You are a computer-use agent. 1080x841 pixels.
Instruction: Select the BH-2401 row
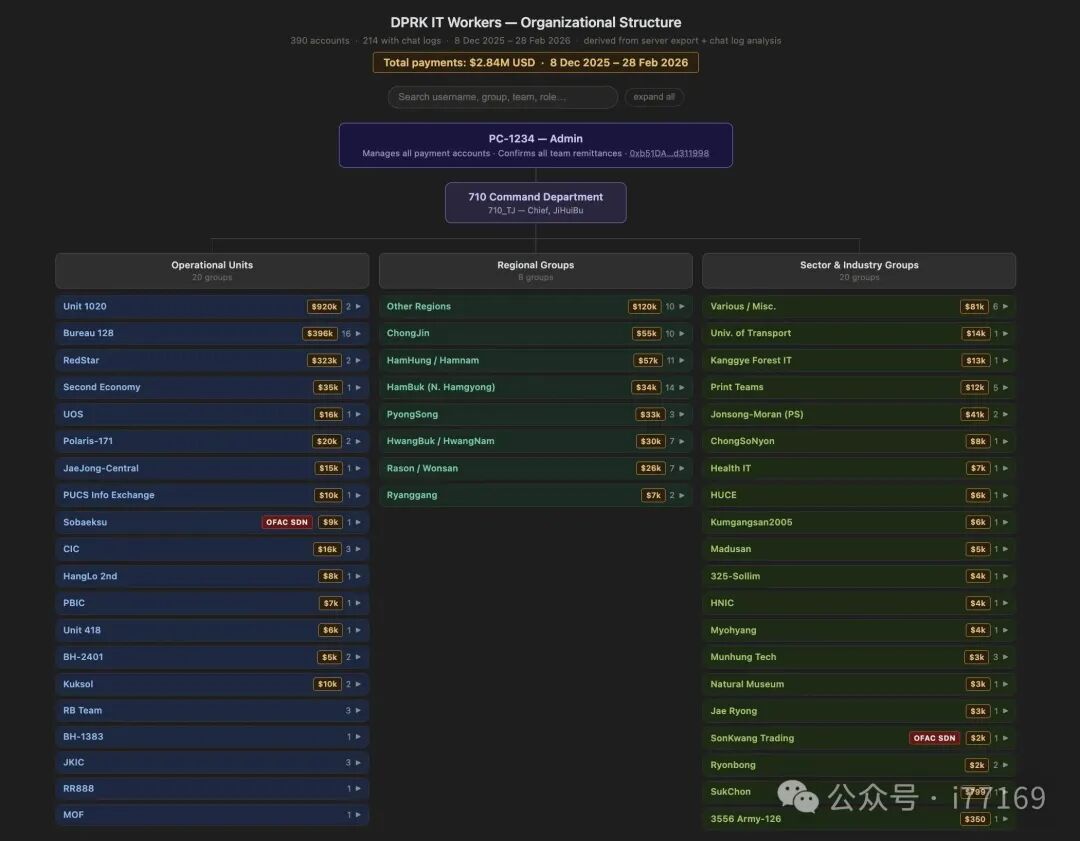pos(212,657)
